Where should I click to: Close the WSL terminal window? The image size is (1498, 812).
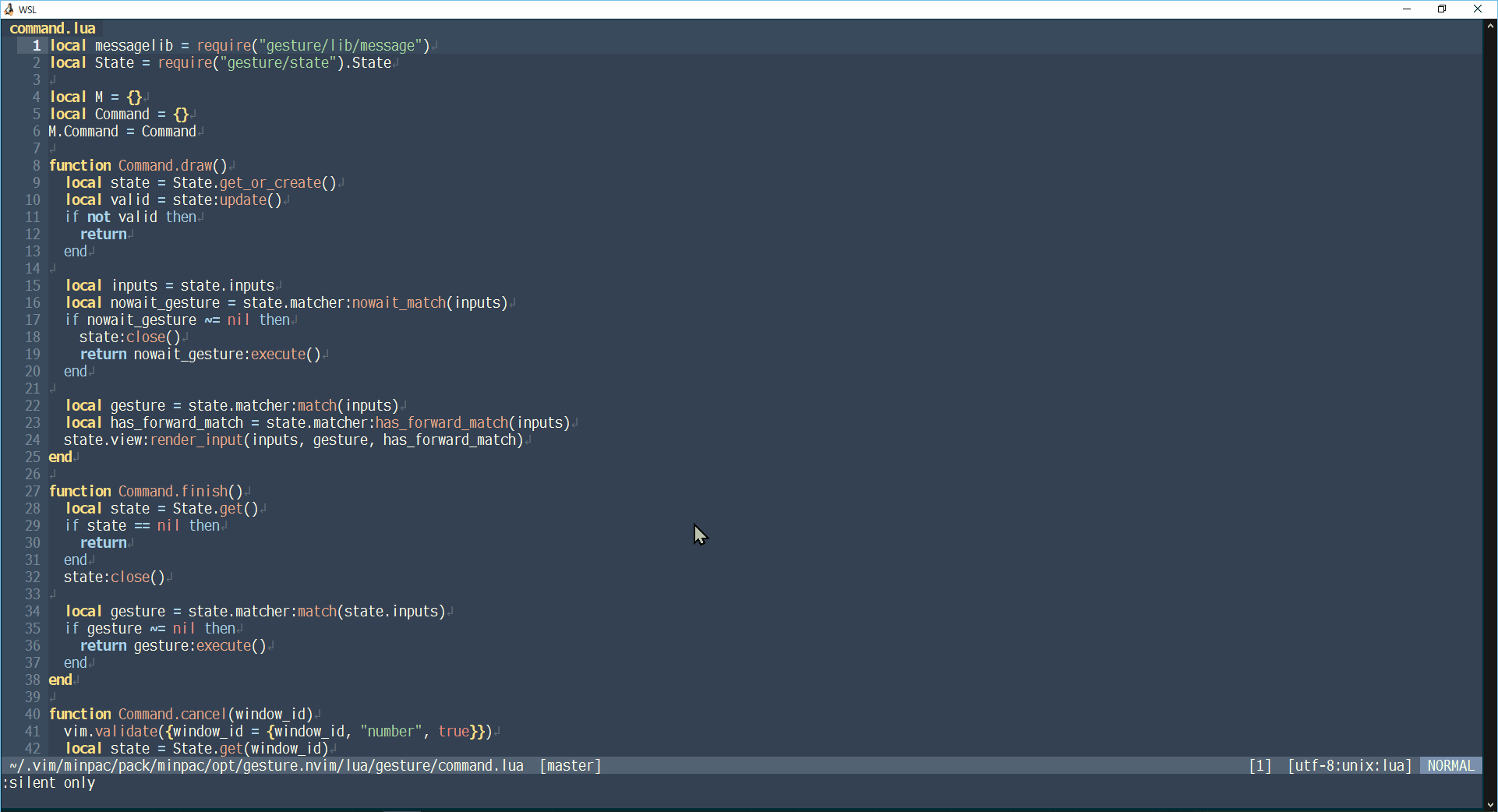pos(1478,9)
